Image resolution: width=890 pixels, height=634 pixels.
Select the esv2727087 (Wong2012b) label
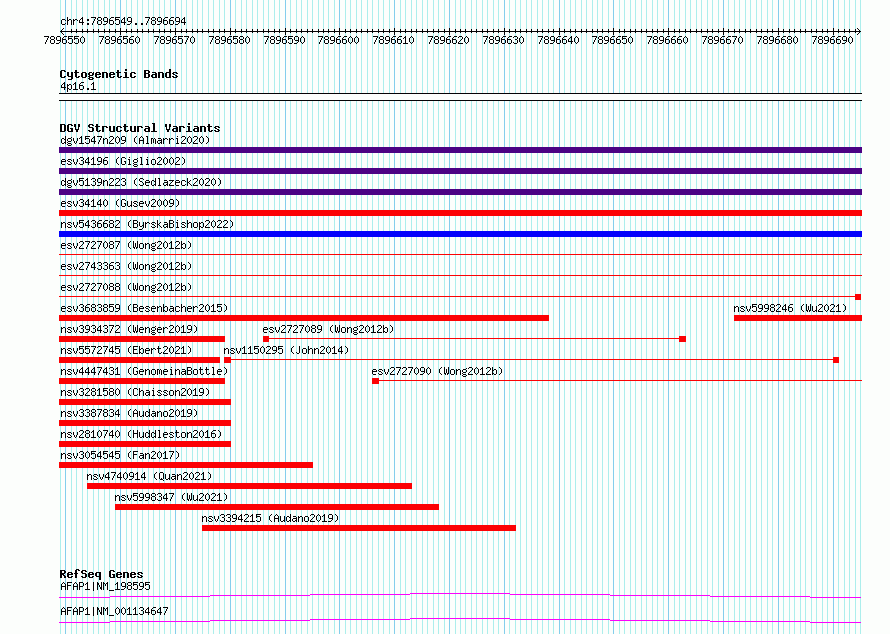point(126,245)
